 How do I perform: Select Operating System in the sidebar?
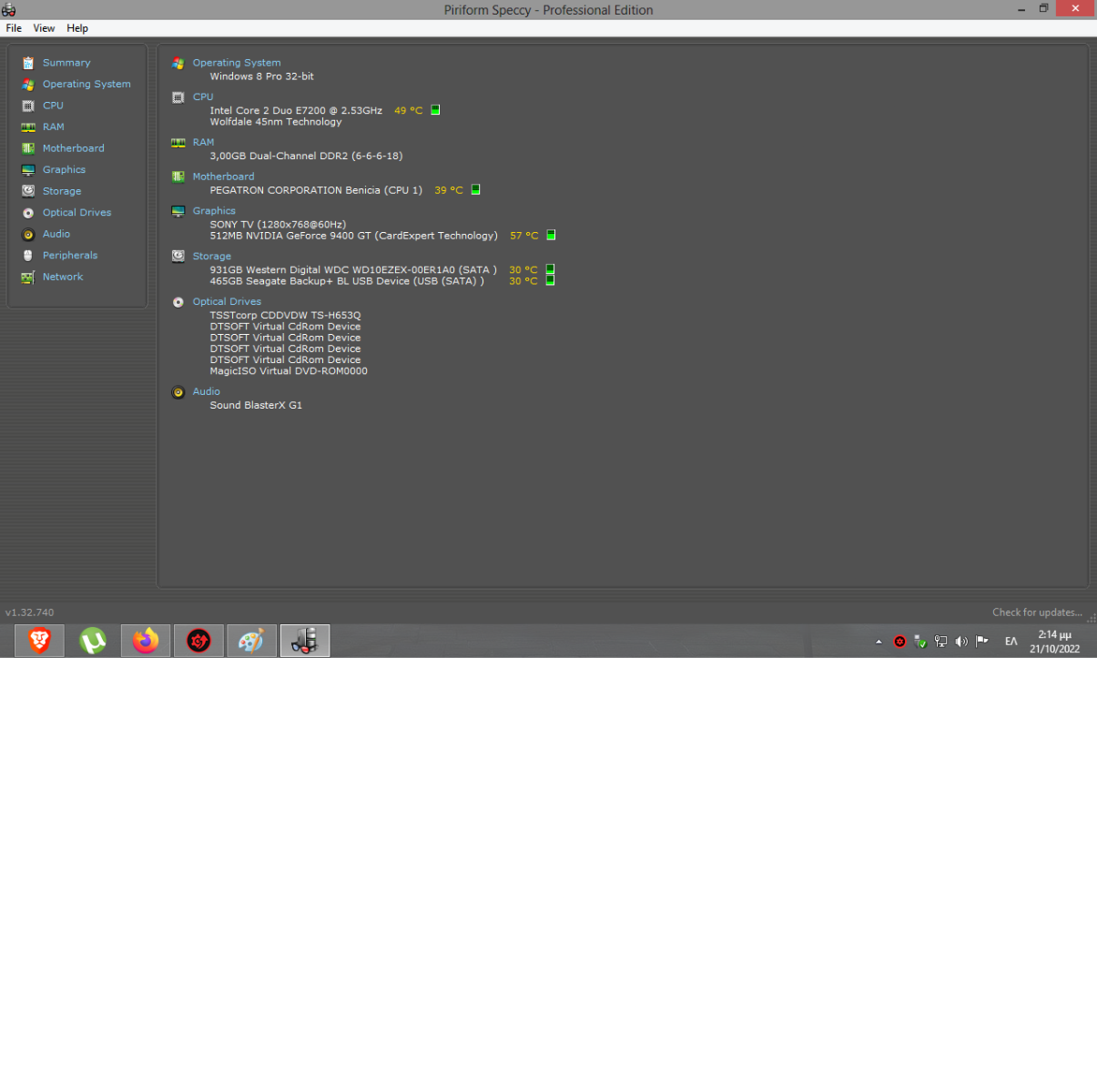click(x=86, y=85)
